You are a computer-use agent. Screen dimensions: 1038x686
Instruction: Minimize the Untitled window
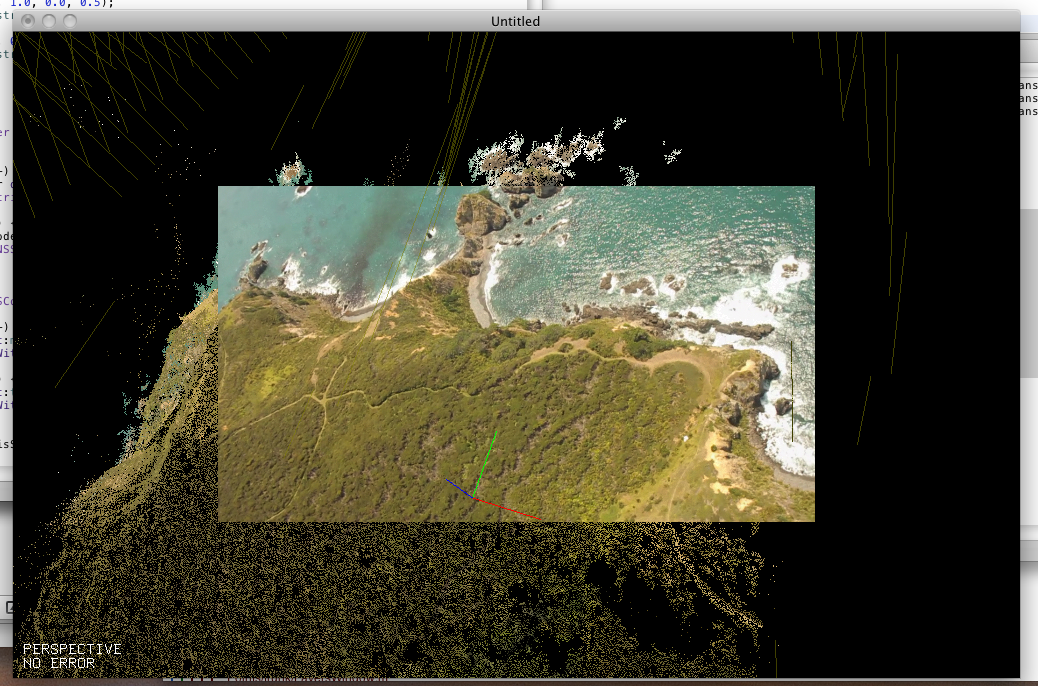click(x=49, y=21)
